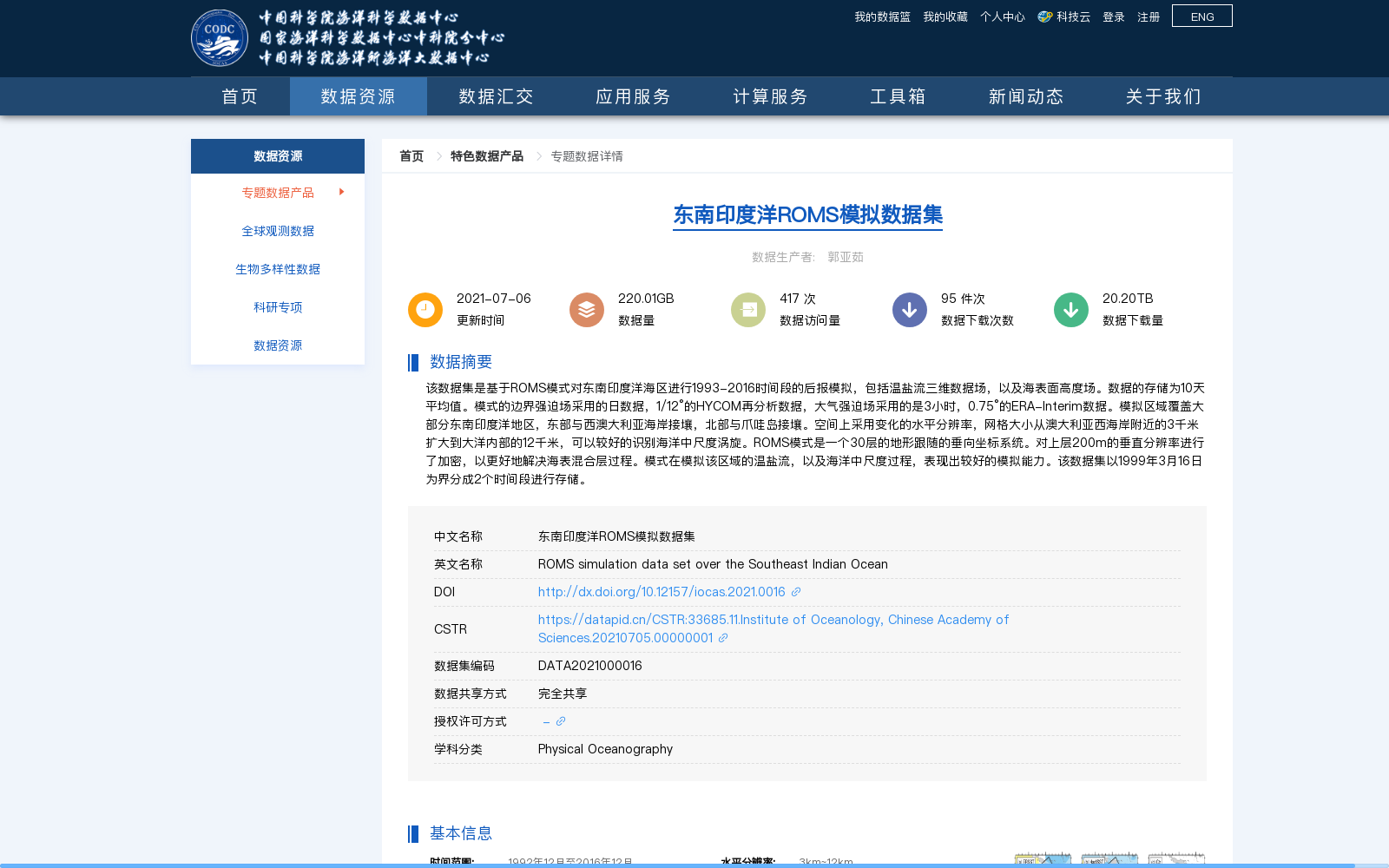Image resolution: width=1389 pixels, height=868 pixels.
Task: Click the 95 件次 downloads value
Action: 963,299
